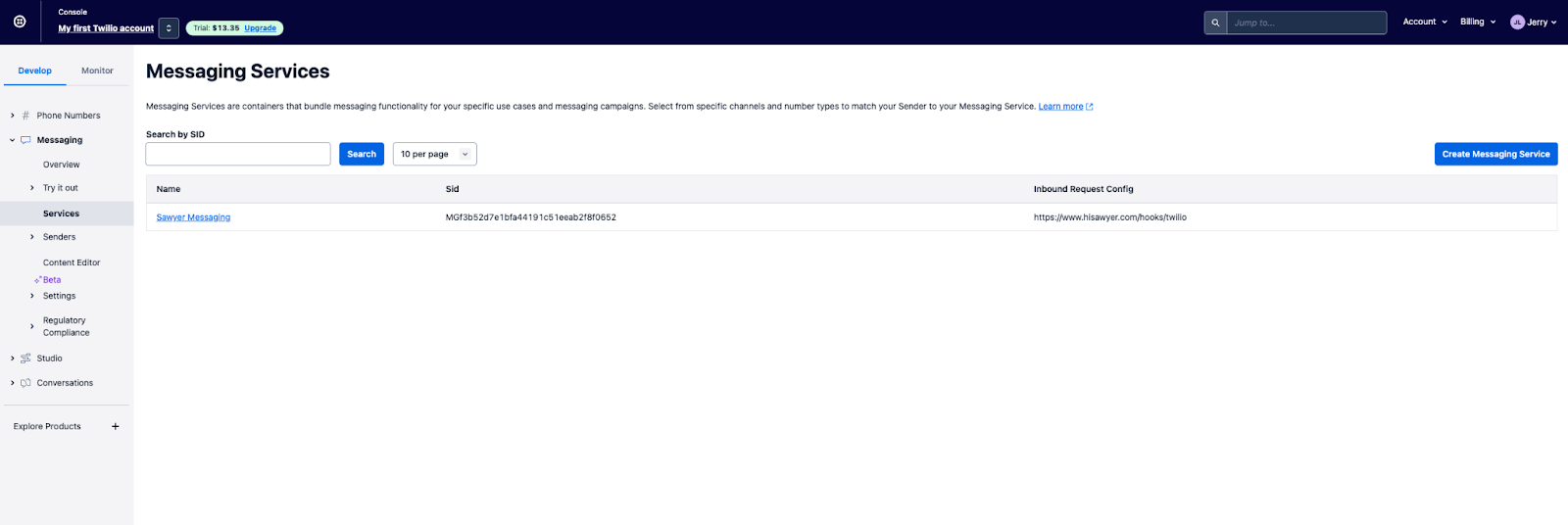Expand the Try it out submenu
This screenshot has width=1568, height=525.
pyautogui.click(x=32, y=188)
